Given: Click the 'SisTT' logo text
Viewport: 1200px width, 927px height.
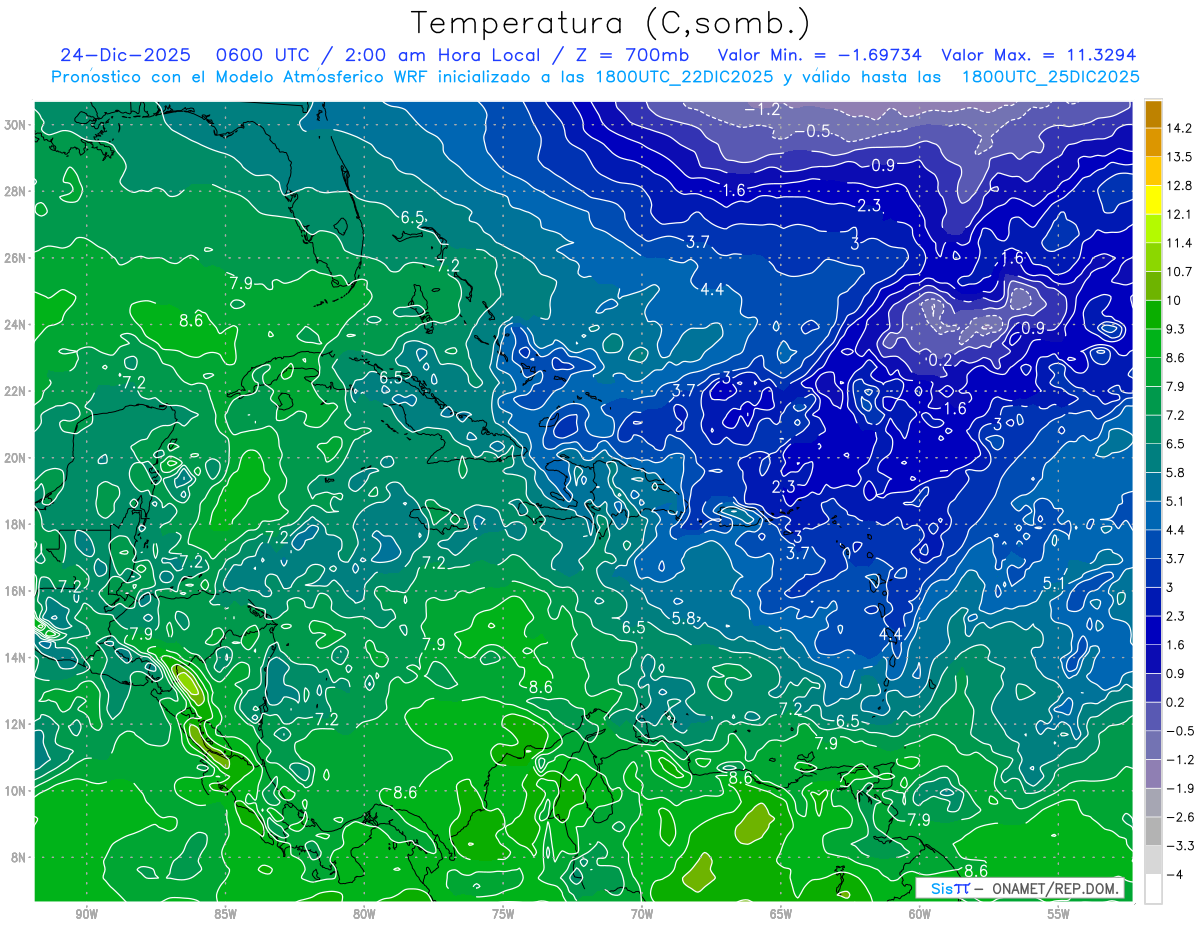Looking at the screenshot, I should click(949, 888).
